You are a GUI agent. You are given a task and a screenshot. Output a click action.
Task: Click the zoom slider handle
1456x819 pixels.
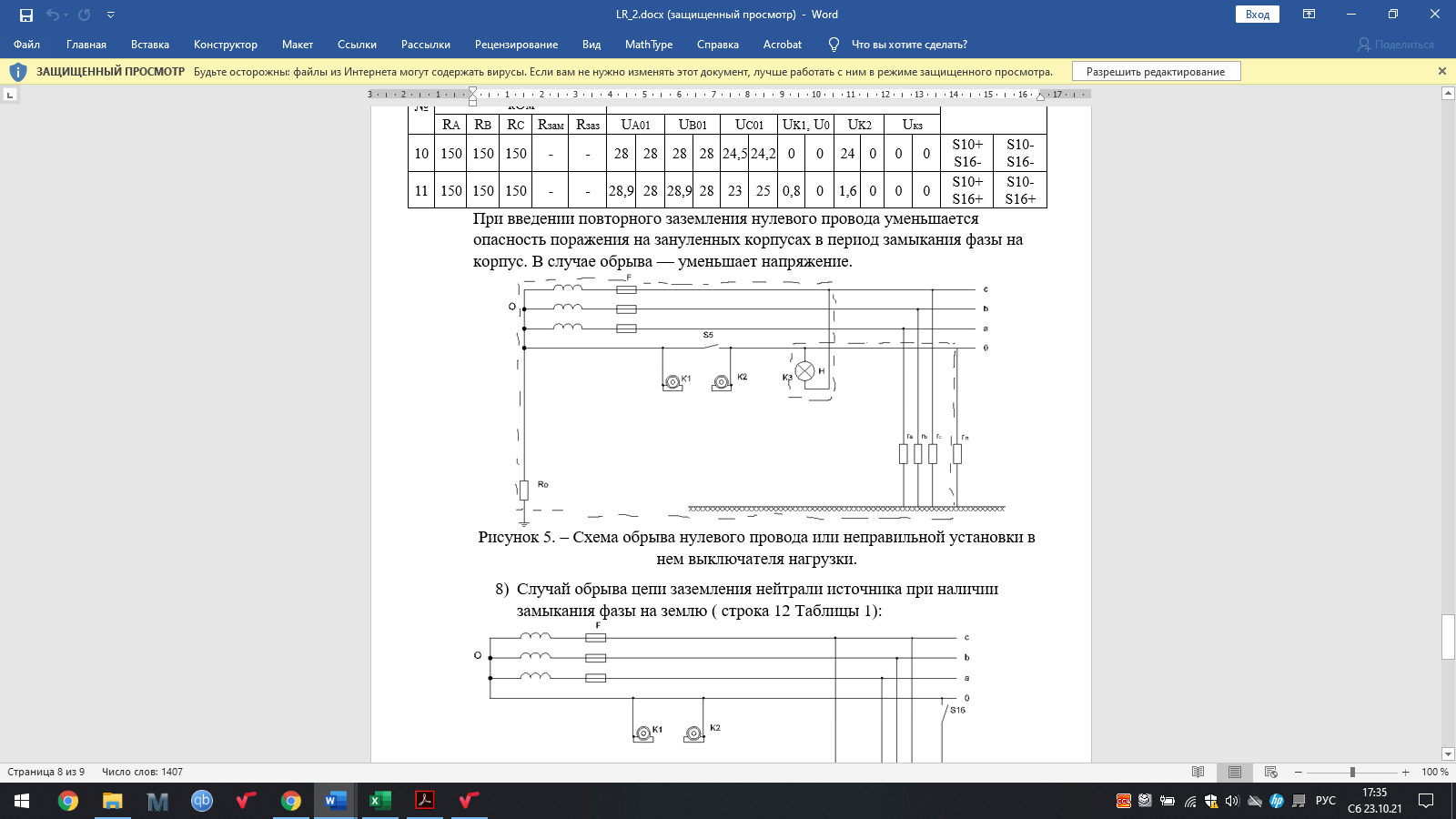[1352, 772]
